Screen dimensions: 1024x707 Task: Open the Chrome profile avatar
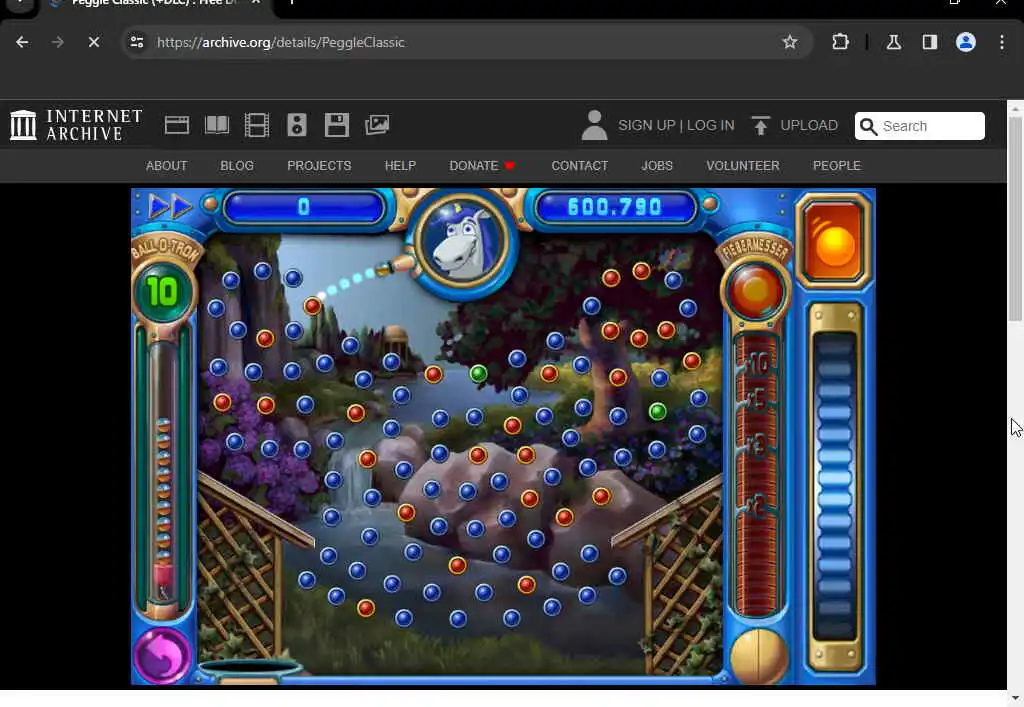[965, 42]
